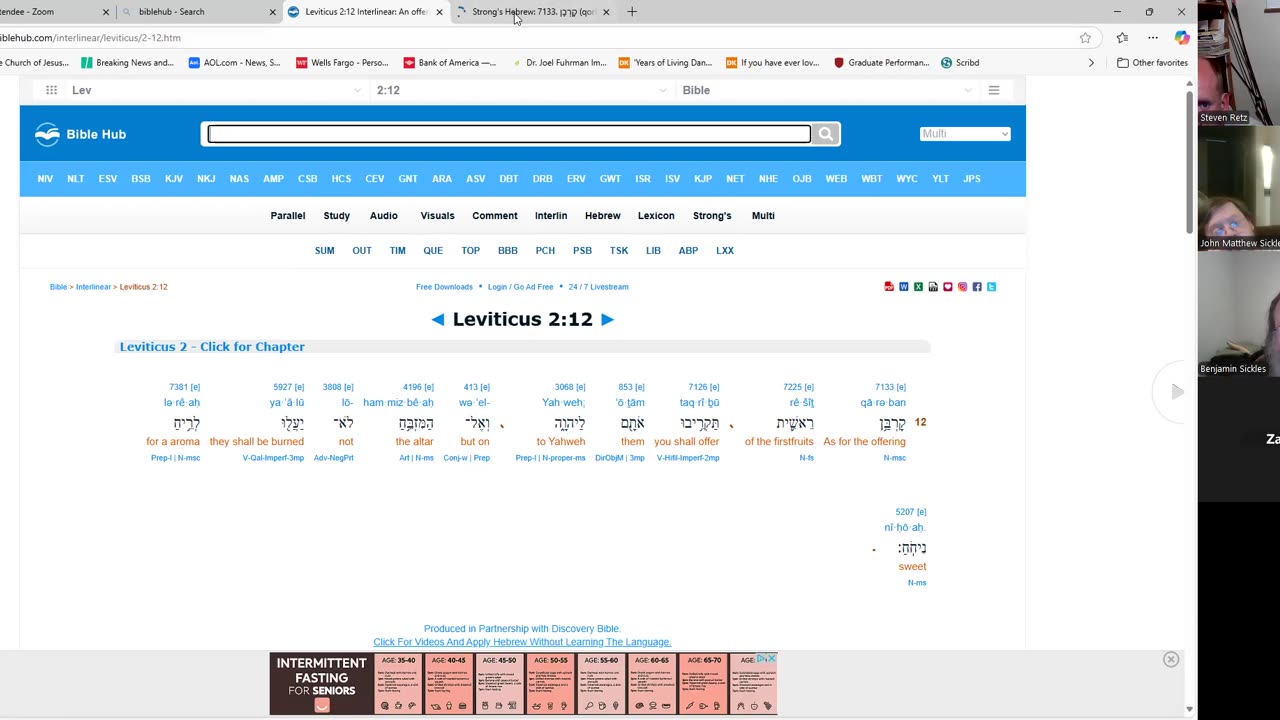
Task: Click Leviticus 2 - Click for Chapter
Action: [212, 347]
